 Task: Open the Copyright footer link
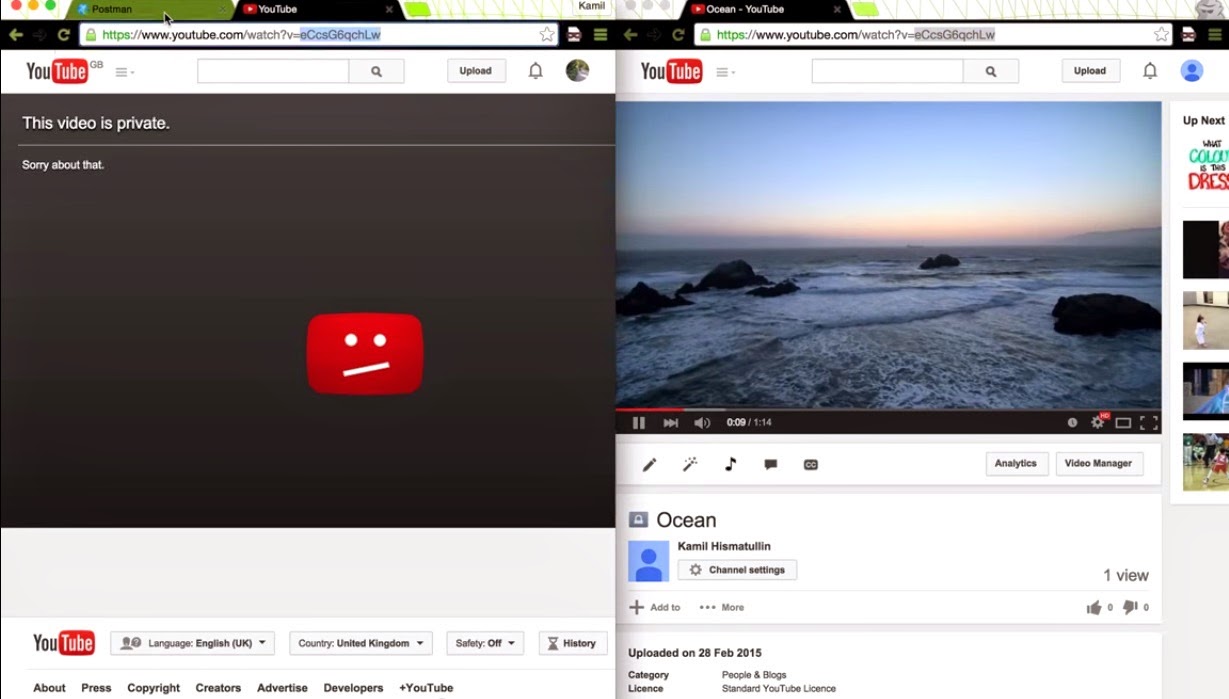pyautogui.click(x=153, y=688)
